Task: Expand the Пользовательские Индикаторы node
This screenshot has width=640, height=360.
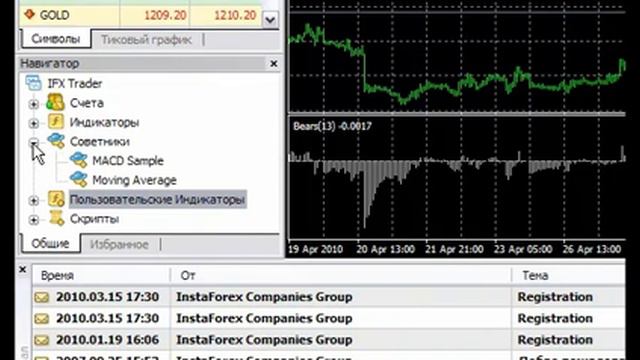Action: 34,200
